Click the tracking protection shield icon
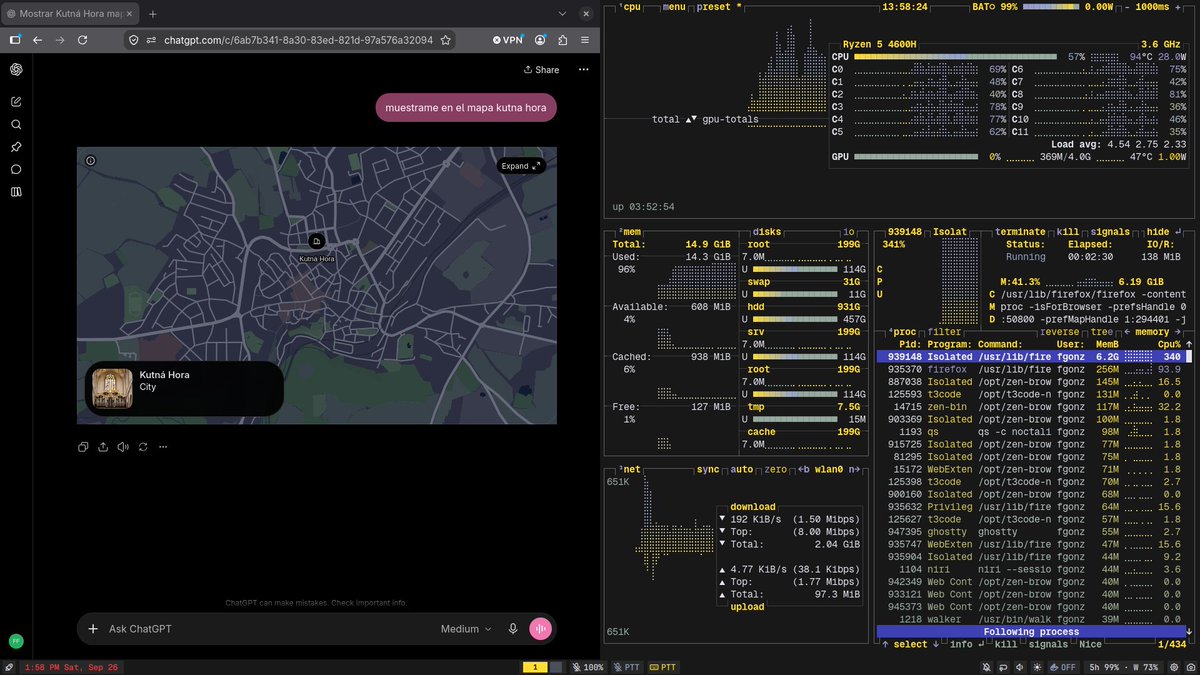 pos(133,40)
